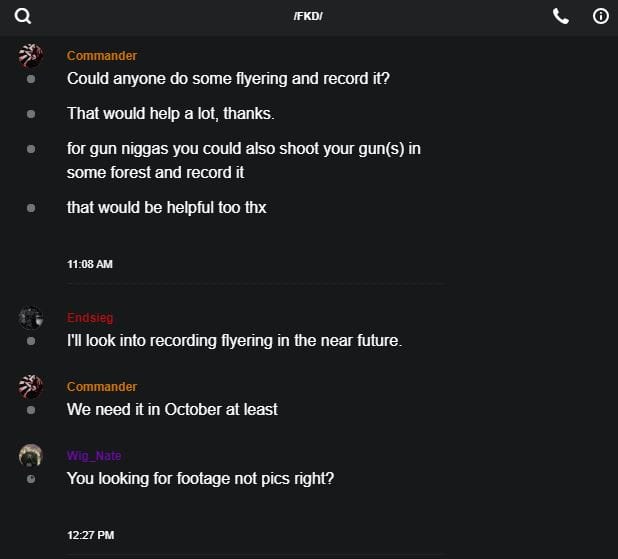Select the Wig_Nate username

tap(94, 456)
